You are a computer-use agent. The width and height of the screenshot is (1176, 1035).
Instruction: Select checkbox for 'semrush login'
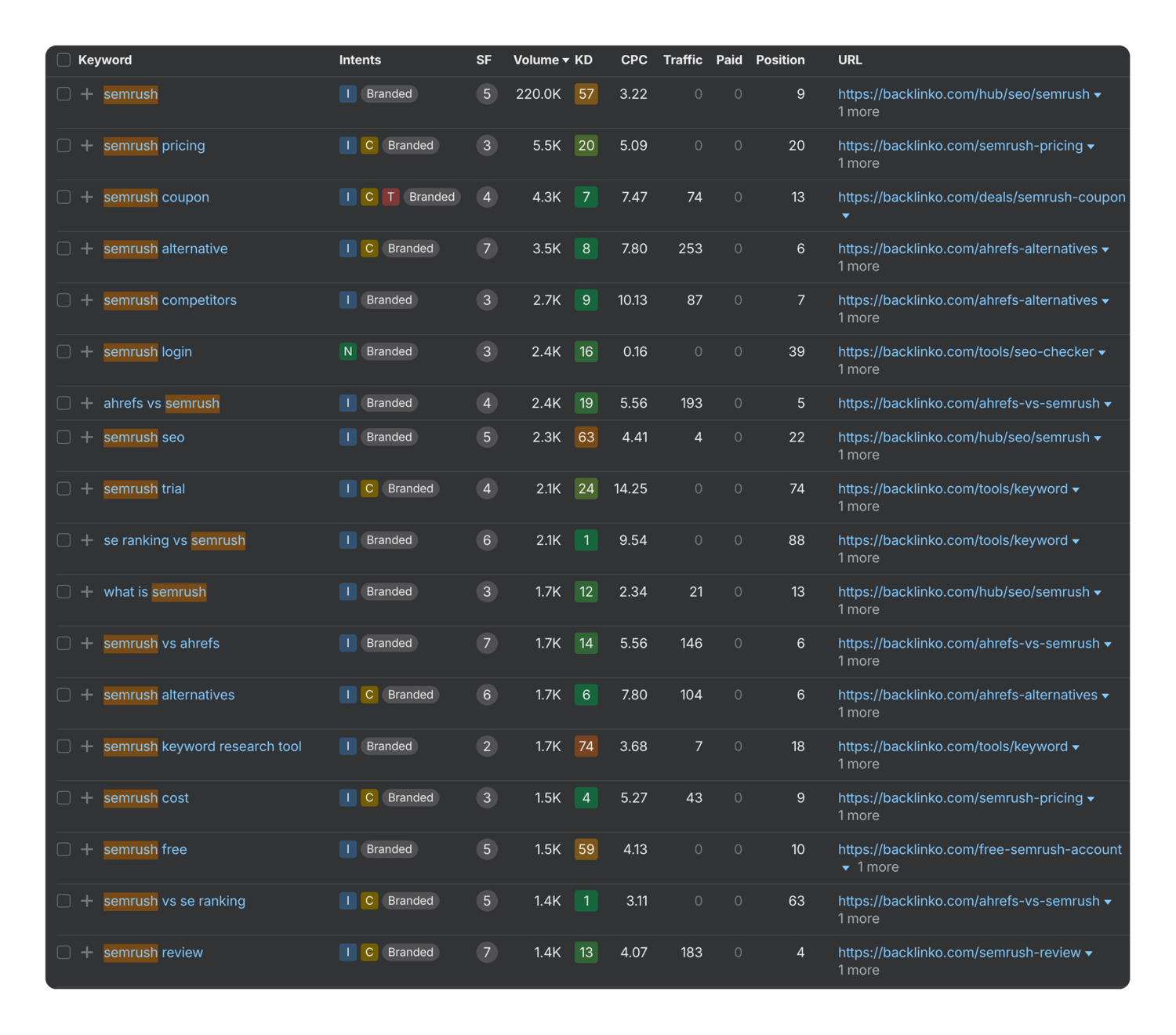pos(64,352)
